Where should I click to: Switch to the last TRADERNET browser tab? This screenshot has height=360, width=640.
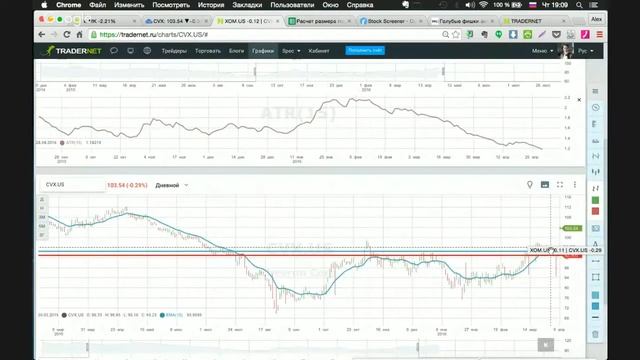coord(534,21)
